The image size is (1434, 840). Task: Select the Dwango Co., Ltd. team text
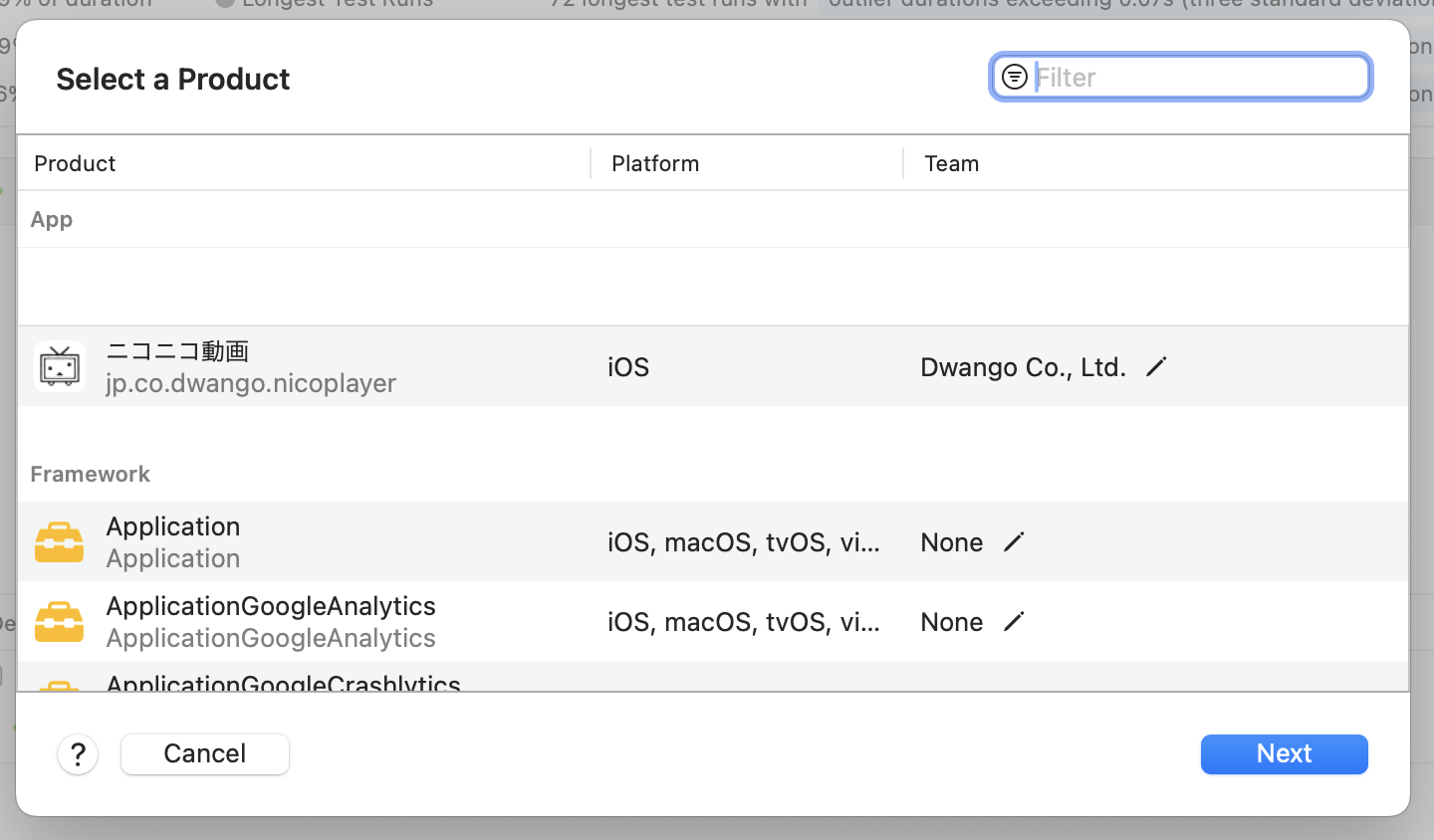point(1023,367)
